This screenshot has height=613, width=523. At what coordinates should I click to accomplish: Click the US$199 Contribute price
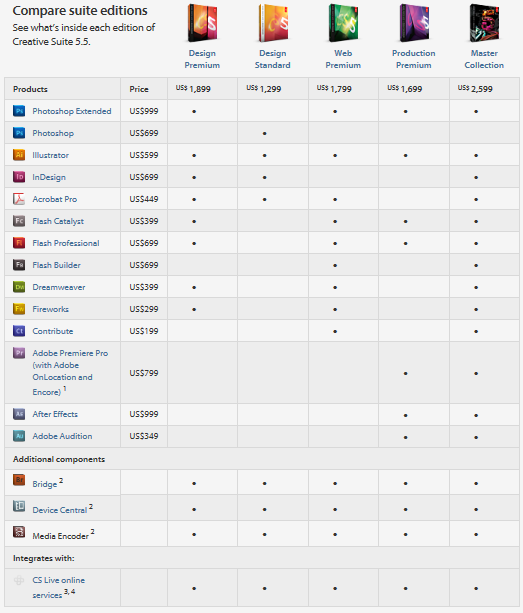[x=144, y=331]
